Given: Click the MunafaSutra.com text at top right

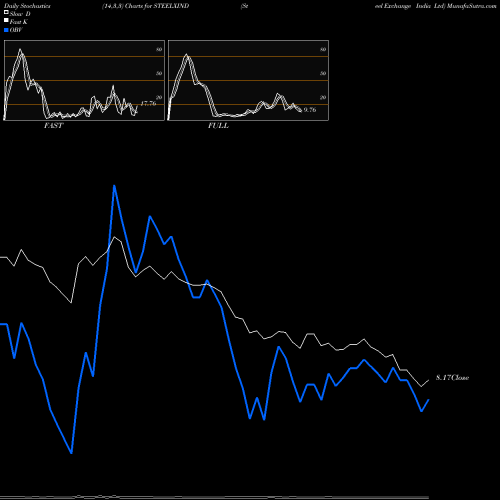Looking at the screenshot, I should point(471,6).
